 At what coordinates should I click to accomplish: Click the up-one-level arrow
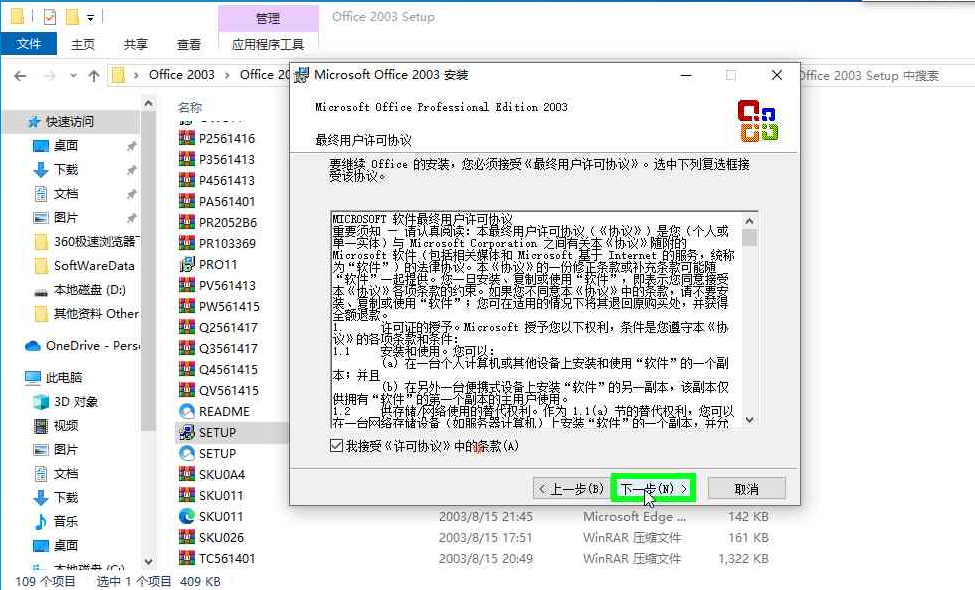coord(94,76)
